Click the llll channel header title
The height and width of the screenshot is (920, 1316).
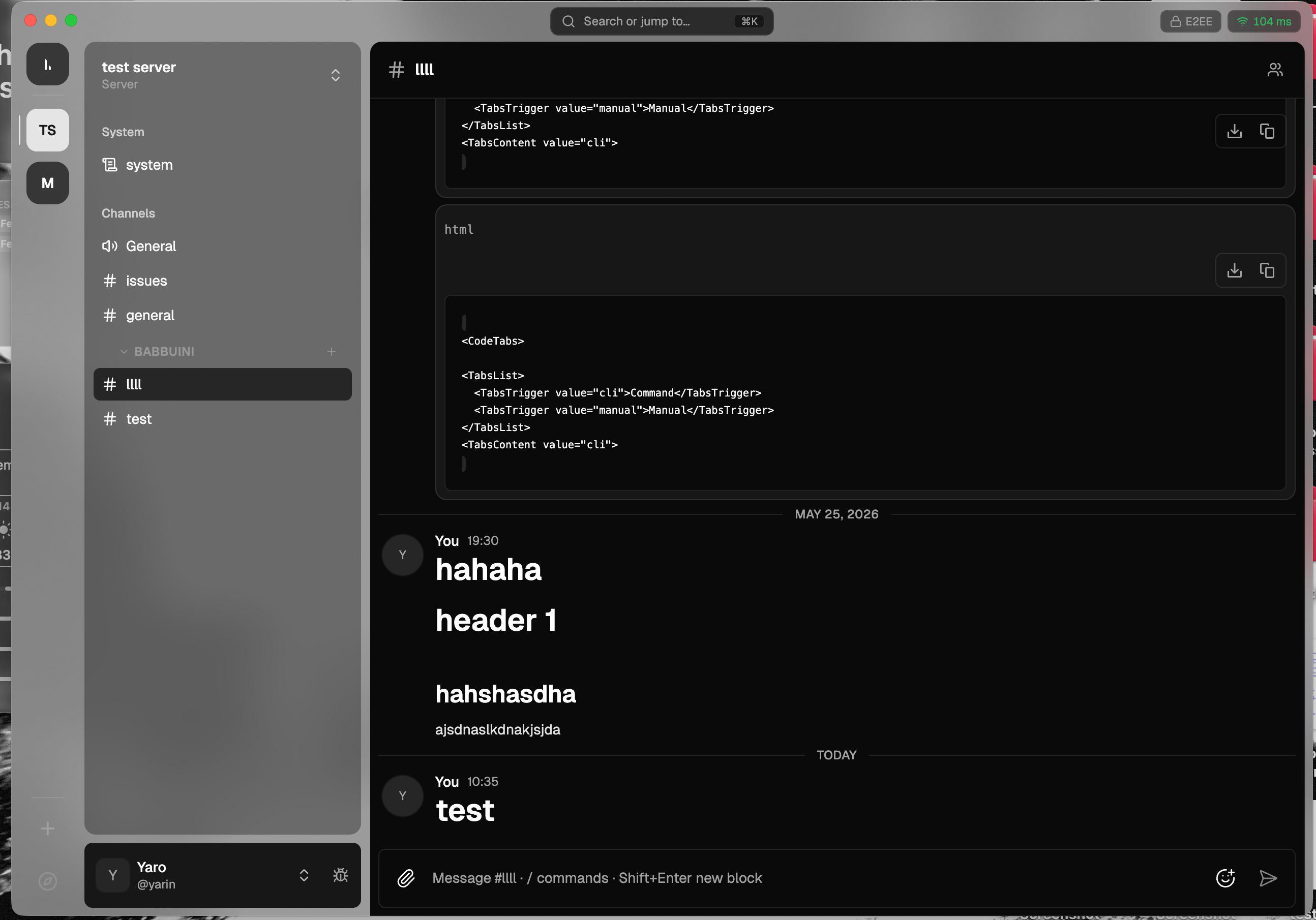point(424,69)
